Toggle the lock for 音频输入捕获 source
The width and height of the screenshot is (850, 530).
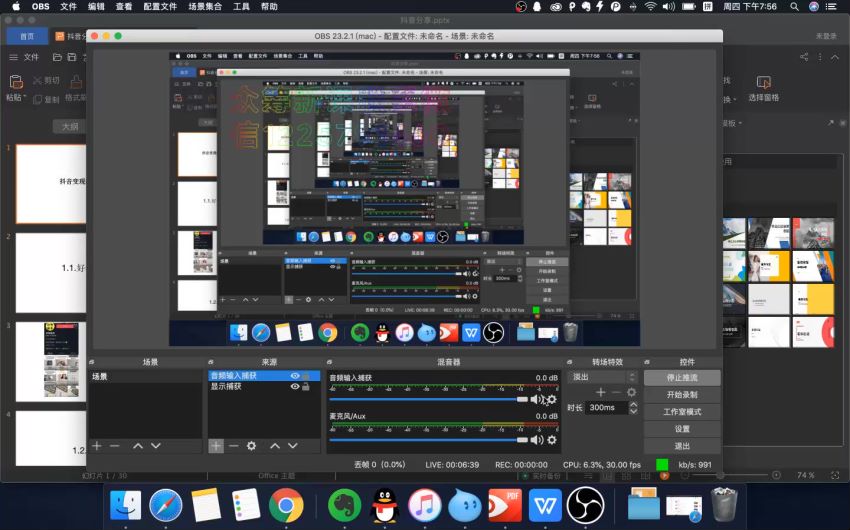click(306, 376)
